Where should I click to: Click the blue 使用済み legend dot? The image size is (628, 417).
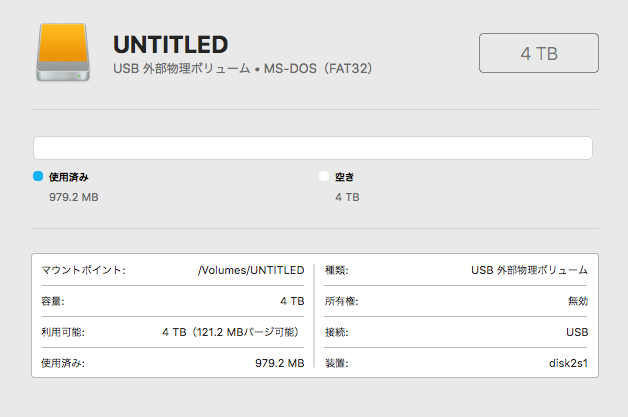[38, 176]
